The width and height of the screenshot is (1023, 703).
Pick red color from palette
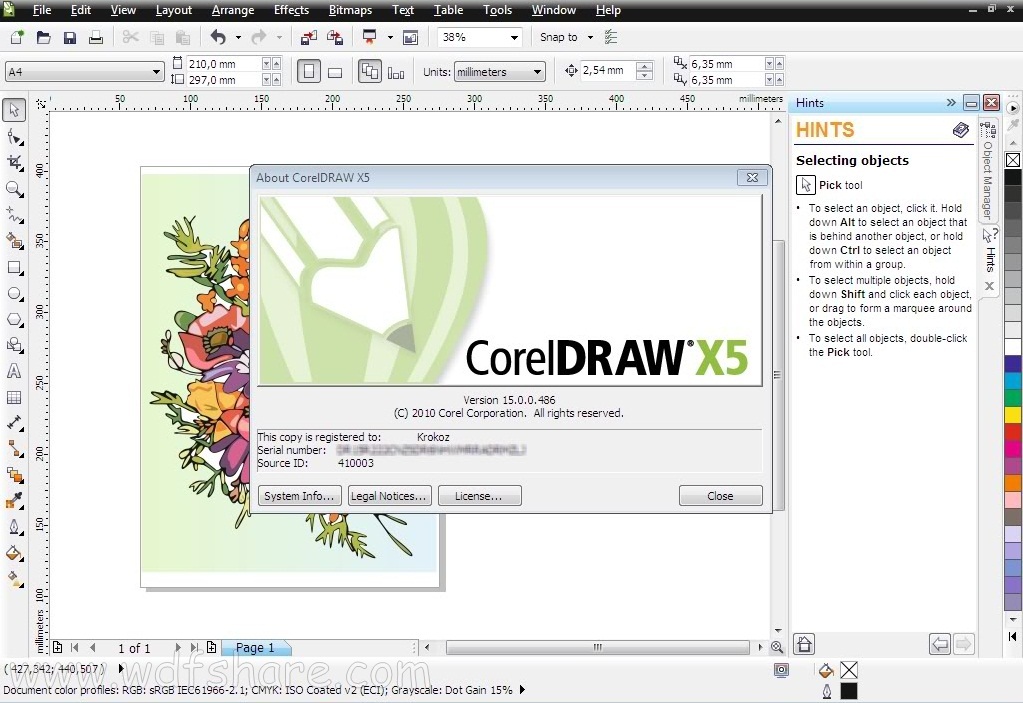pos(1013,431)
